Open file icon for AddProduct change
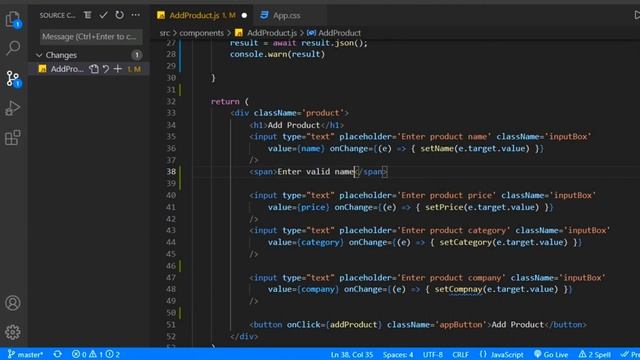This screenshot has height=360, width=640. (94, 69)
